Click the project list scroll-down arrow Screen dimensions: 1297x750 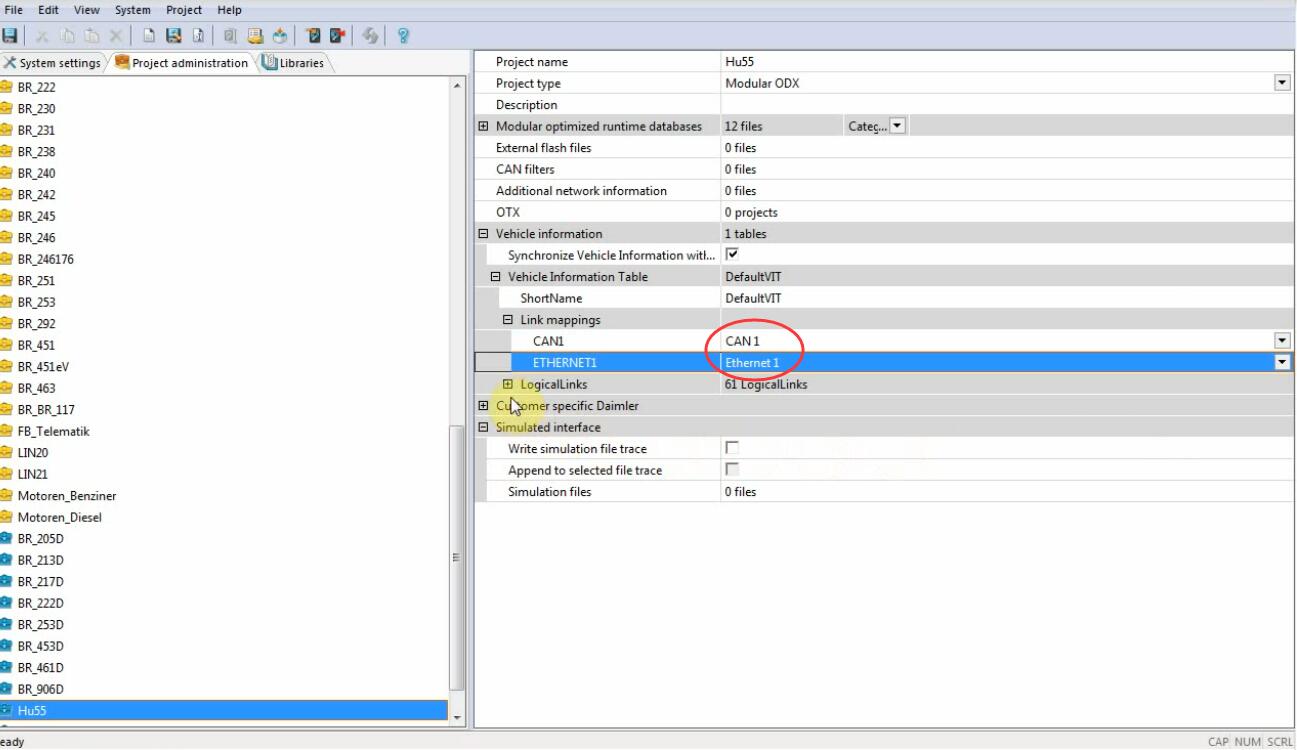pos(458,717)
